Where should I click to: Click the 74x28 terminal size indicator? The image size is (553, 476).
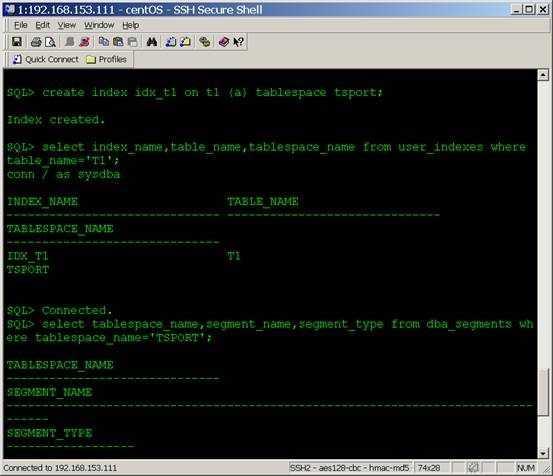429,468
